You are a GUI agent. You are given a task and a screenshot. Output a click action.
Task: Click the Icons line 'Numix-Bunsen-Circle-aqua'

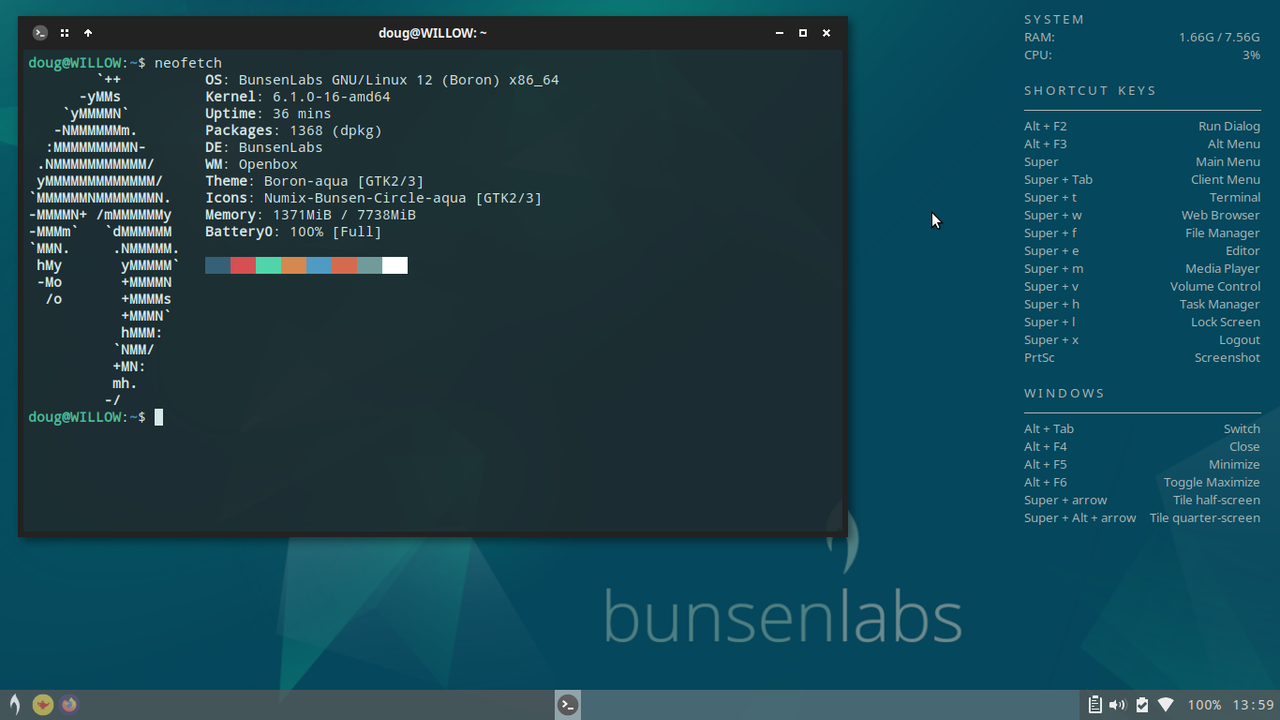(373, 198)
